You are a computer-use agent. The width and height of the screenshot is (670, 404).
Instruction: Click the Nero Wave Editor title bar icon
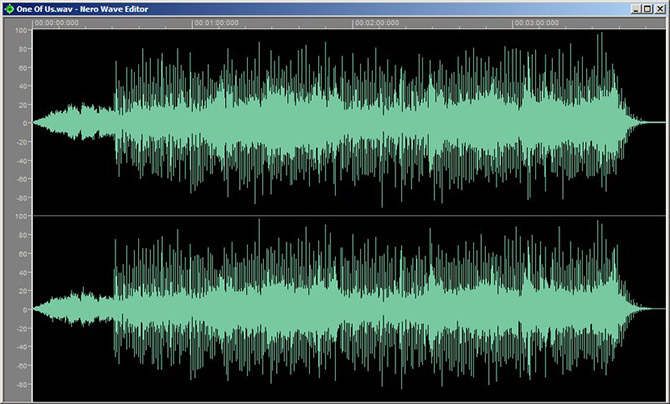pos(8,8)
